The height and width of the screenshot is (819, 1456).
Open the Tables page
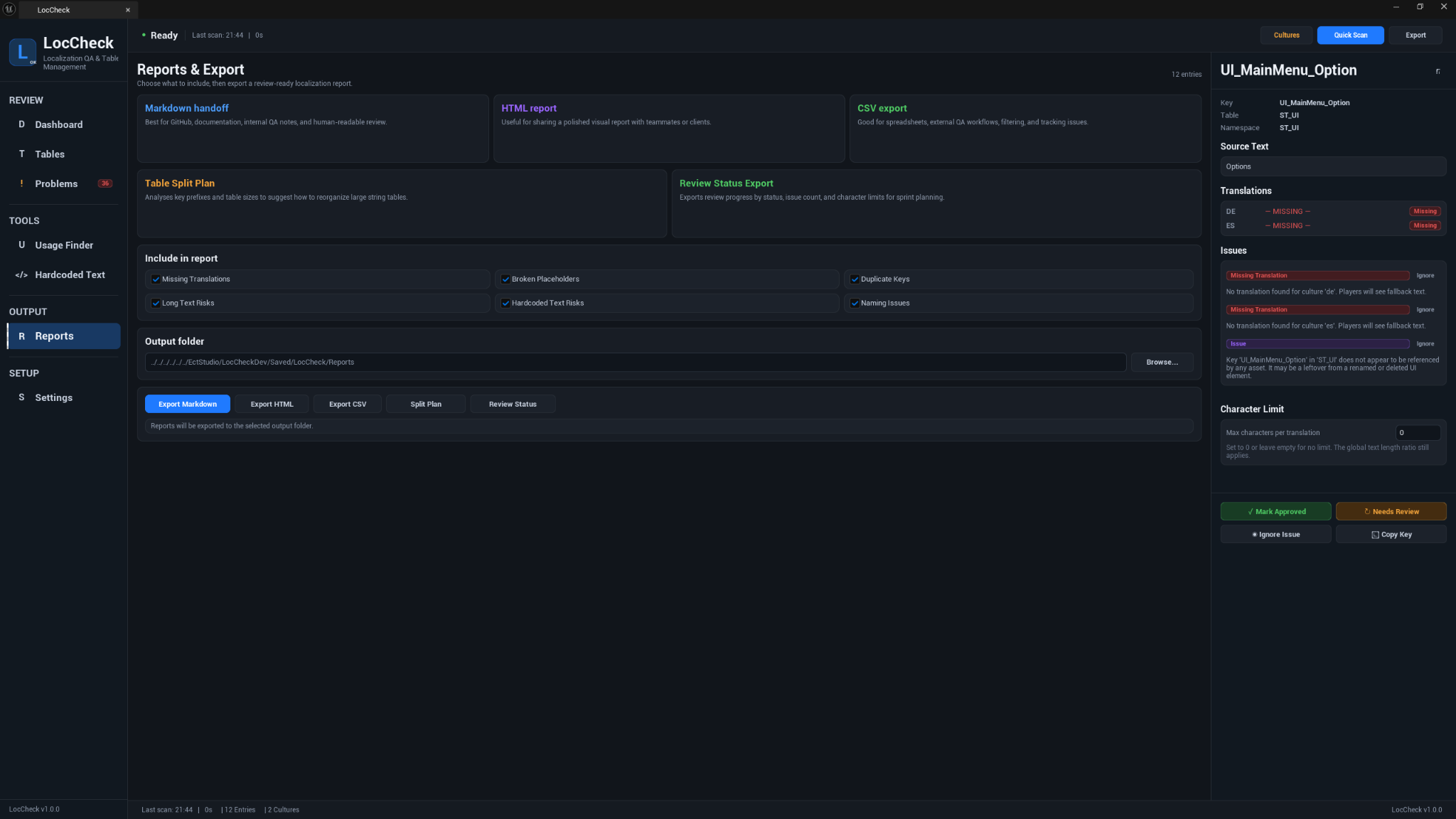(x=63, y=154)
